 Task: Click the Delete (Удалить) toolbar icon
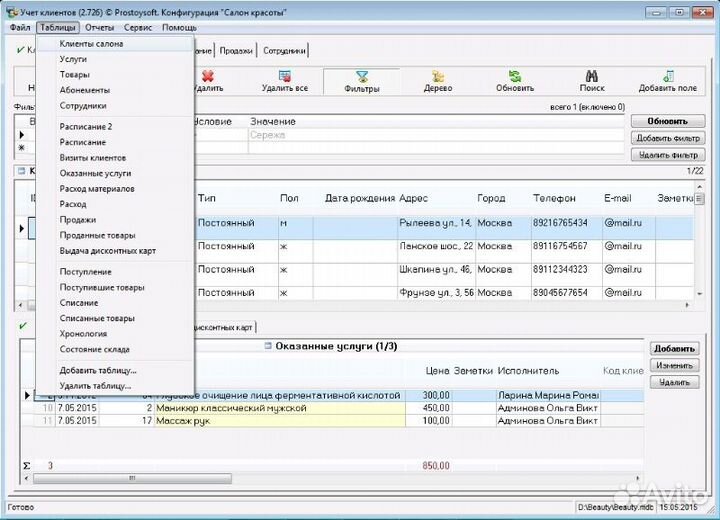pyautogui.click(x=208, y=76)
